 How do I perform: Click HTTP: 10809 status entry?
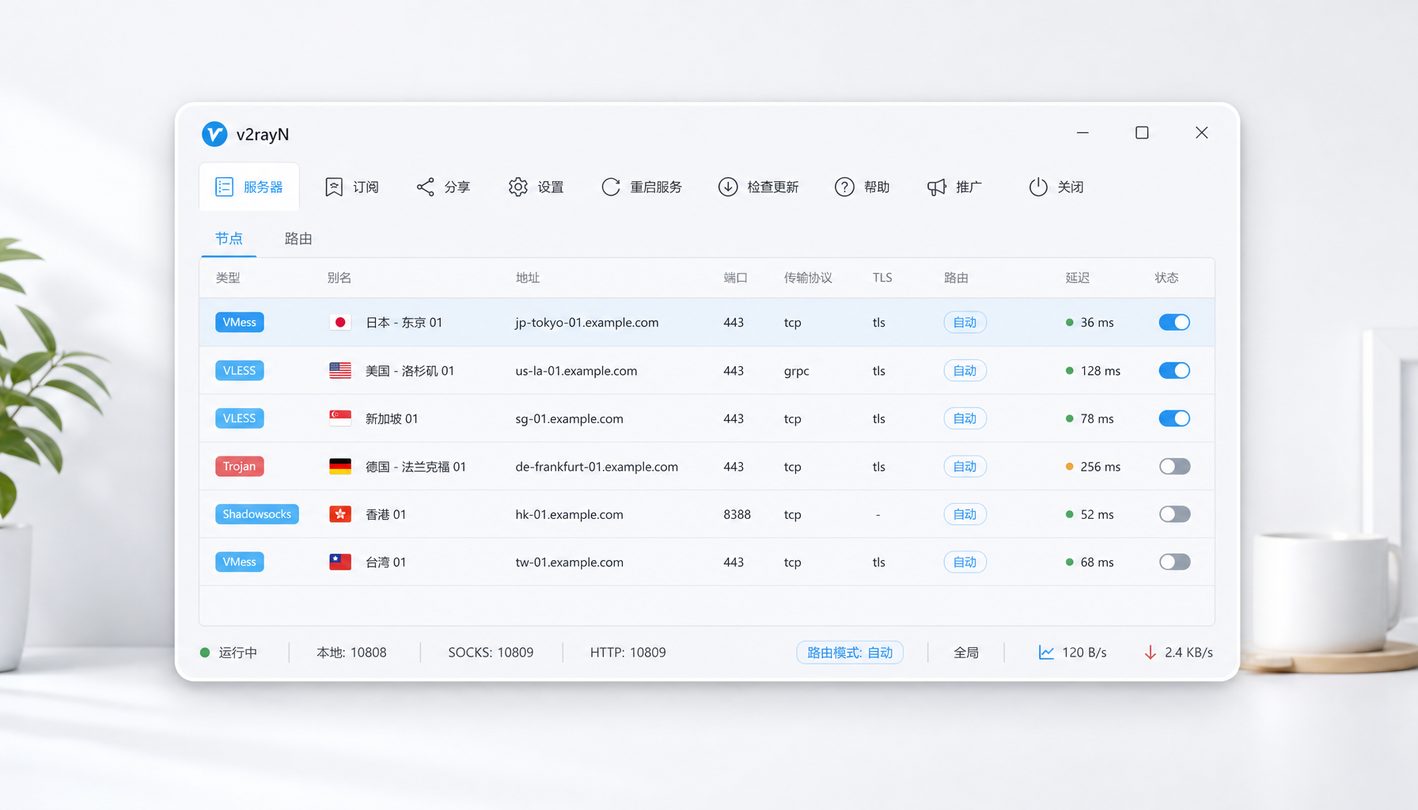[628, 653]
